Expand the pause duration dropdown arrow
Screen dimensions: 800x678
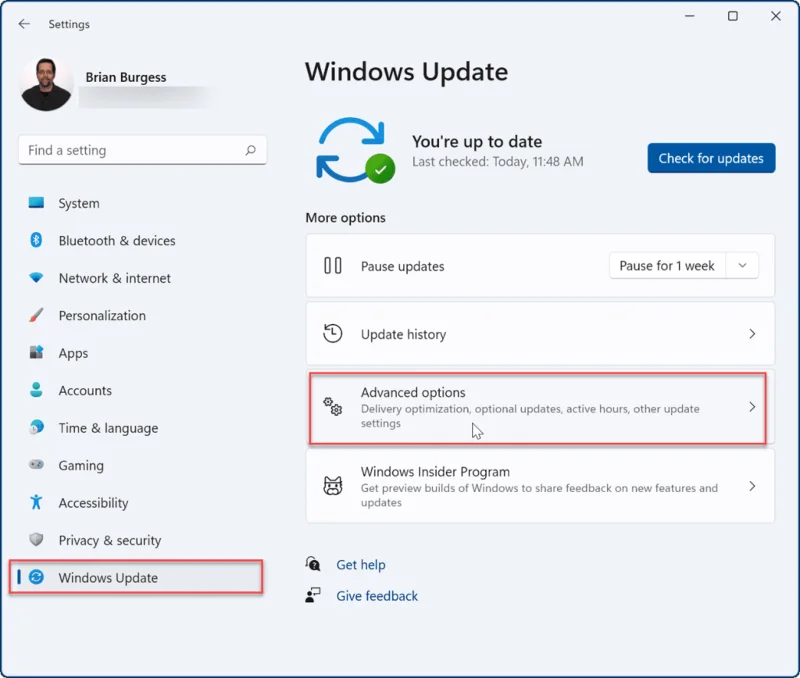[742, 265]
